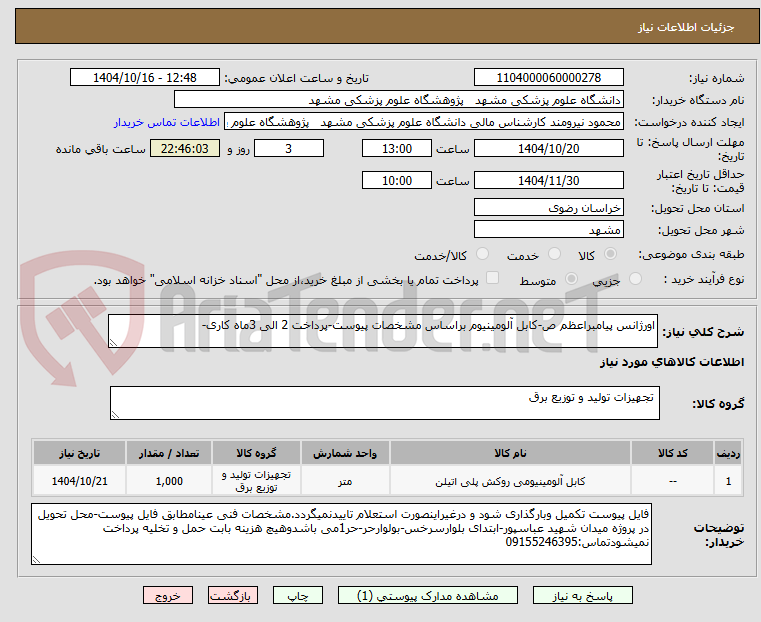Click the توضیحات خریدار notes textbox

click(x=341, y=534)
